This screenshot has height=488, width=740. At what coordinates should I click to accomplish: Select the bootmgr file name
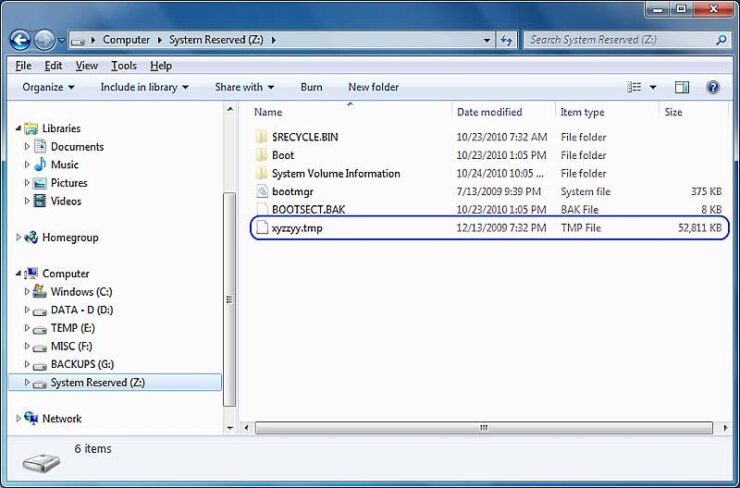tap(293, 192)
